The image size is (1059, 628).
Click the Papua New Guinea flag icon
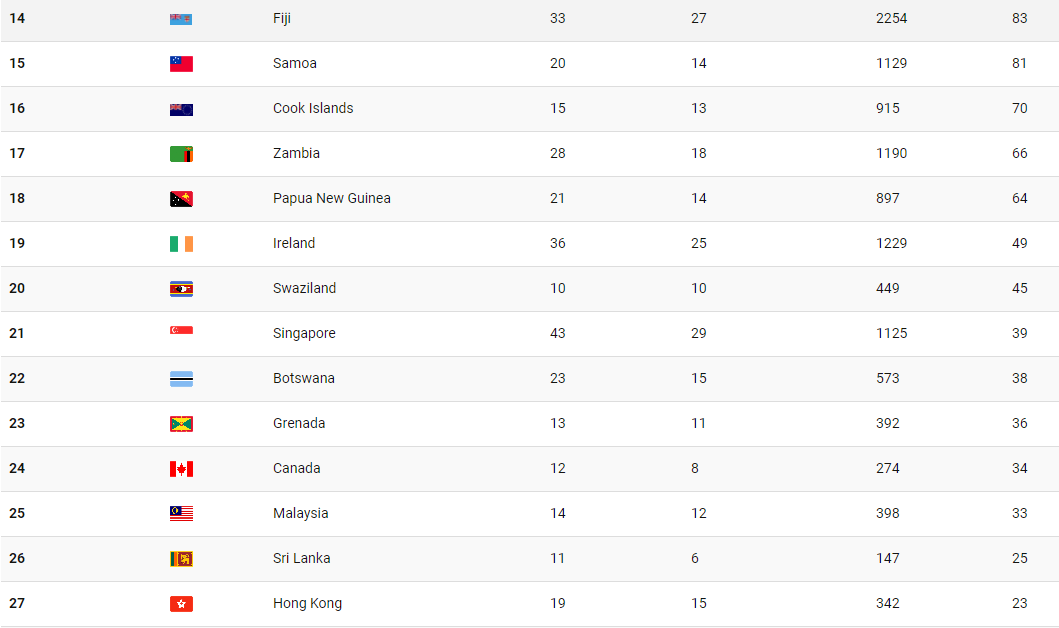point(181,199)
